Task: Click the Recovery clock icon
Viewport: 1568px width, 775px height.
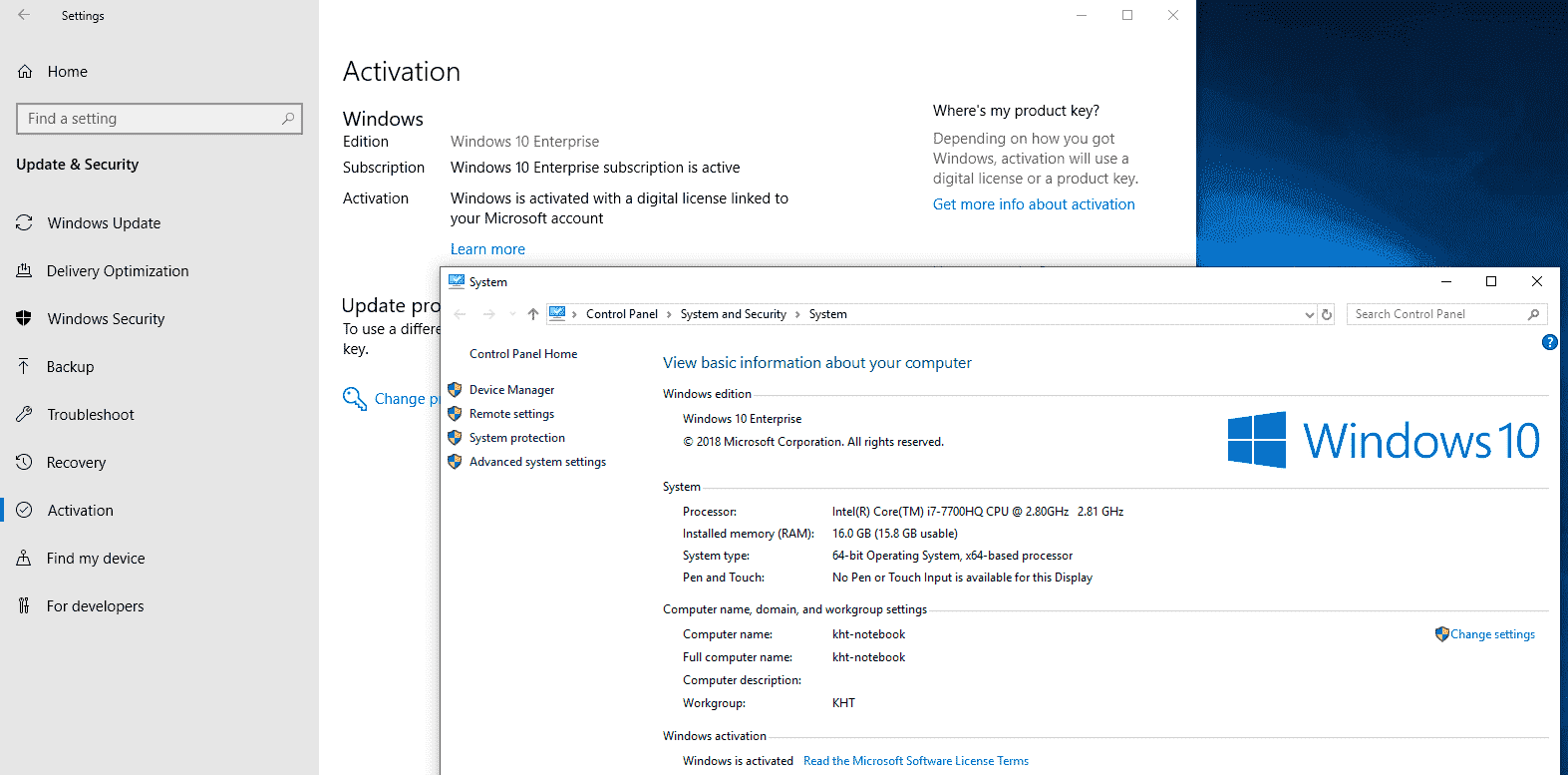Action: 24,462
